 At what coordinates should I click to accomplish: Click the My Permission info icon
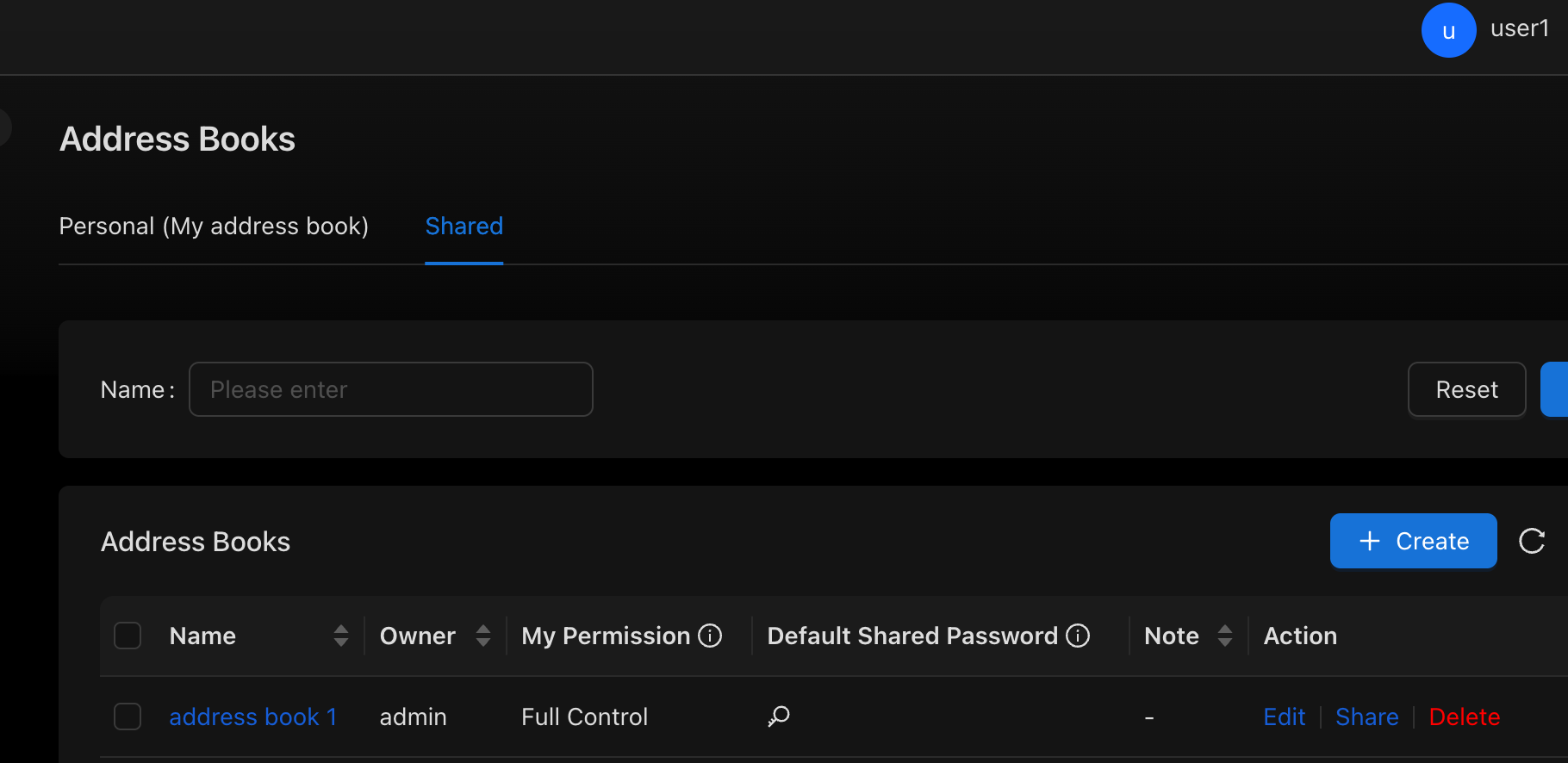[x=710, y=636]
